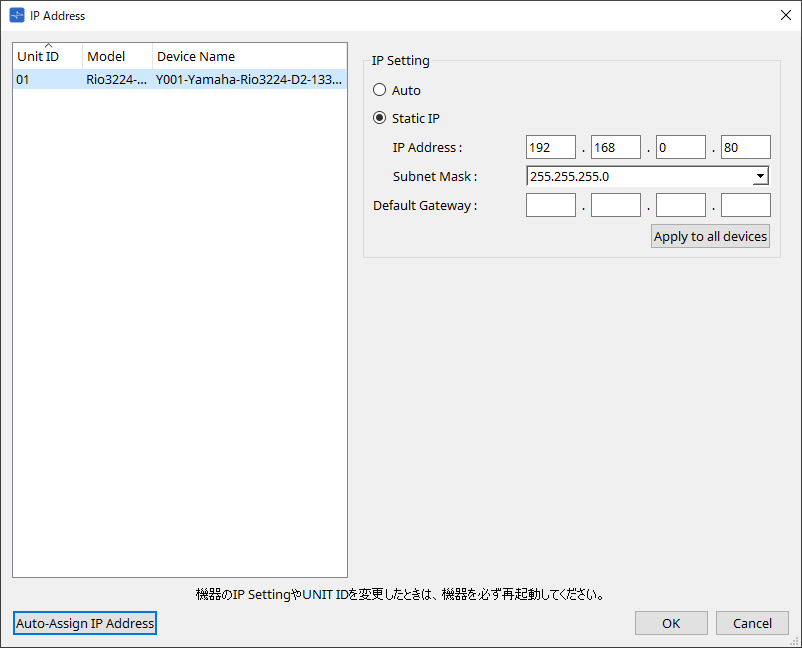802x648 pixels.
Task: Click the IP Address dialog title icon
Action: pyautogui.click(x=17, y=16)
